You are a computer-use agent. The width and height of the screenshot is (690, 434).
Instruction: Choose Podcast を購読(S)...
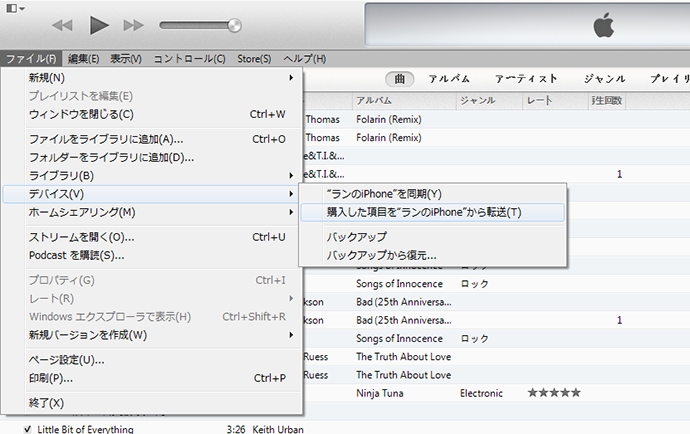(x=152, y=255)
